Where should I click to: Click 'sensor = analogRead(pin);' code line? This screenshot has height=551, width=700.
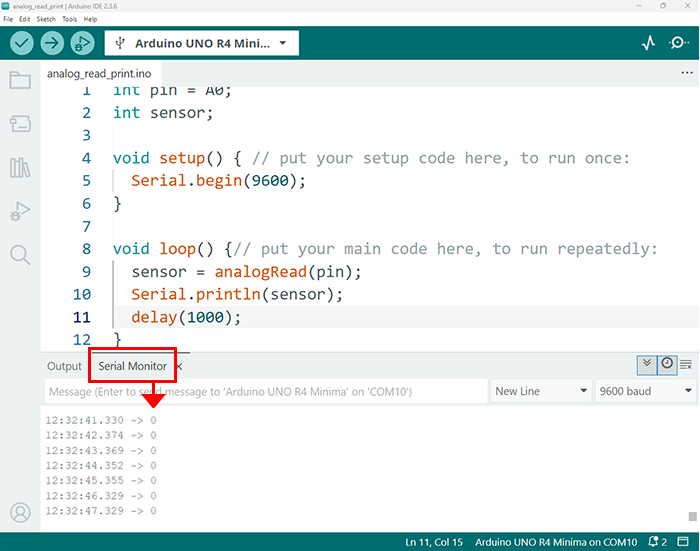246,272
